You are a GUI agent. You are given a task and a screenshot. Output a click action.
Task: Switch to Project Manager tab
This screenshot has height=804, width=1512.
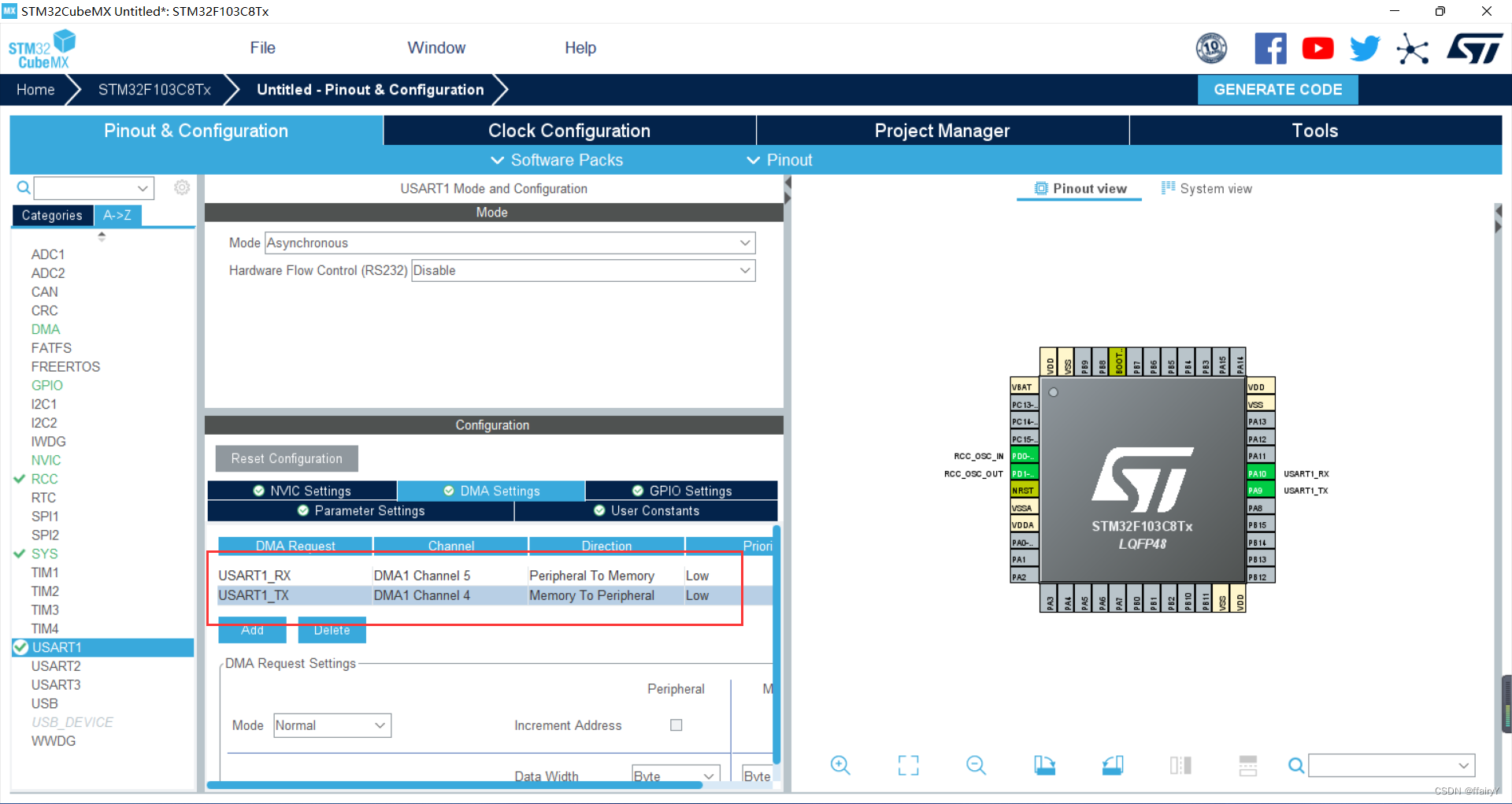[x=942, y=131]
